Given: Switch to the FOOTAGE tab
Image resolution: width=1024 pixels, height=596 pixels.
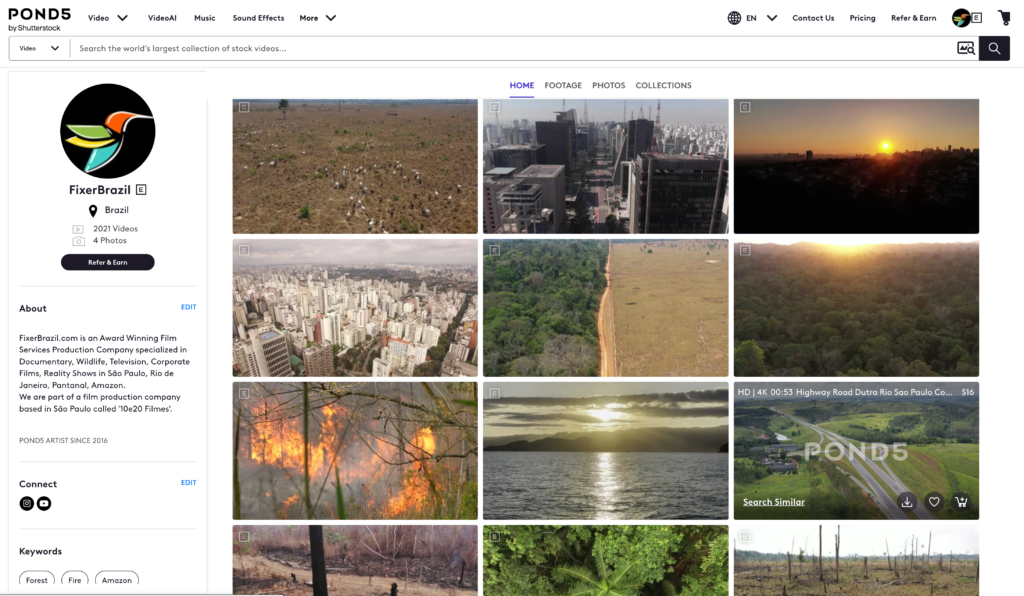Looking at the screenshot, I should tap(563, 86).
